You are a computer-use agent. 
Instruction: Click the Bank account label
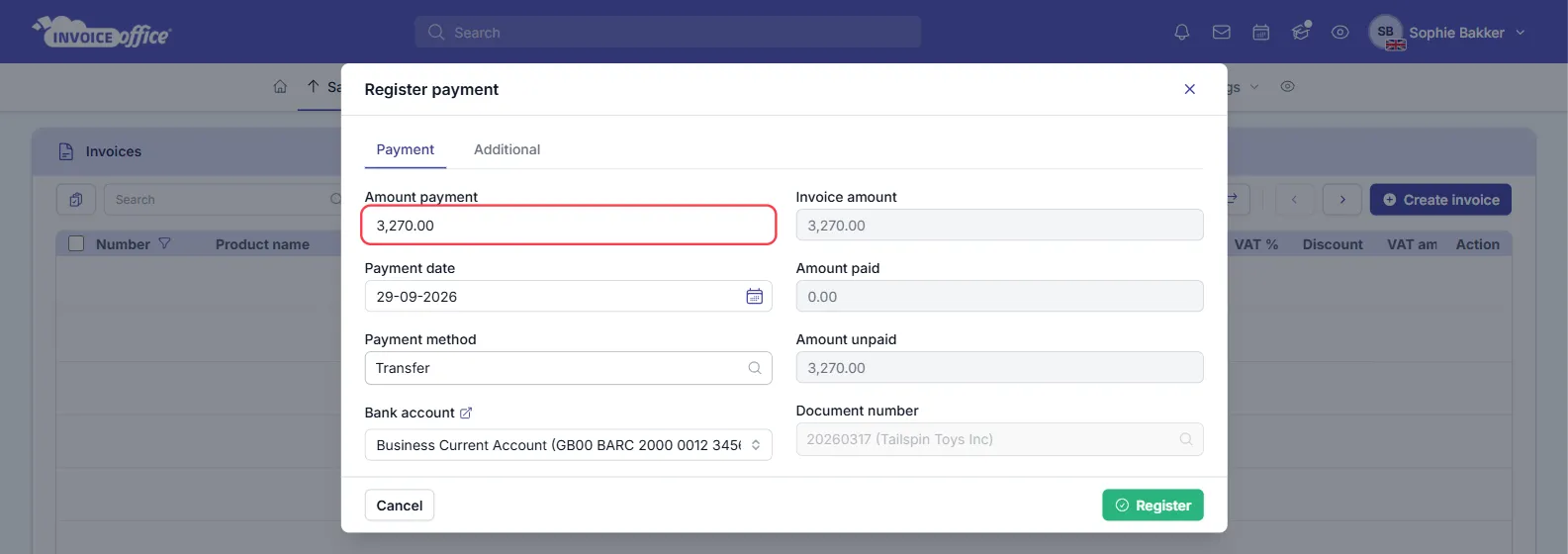[x=410, y=413]
